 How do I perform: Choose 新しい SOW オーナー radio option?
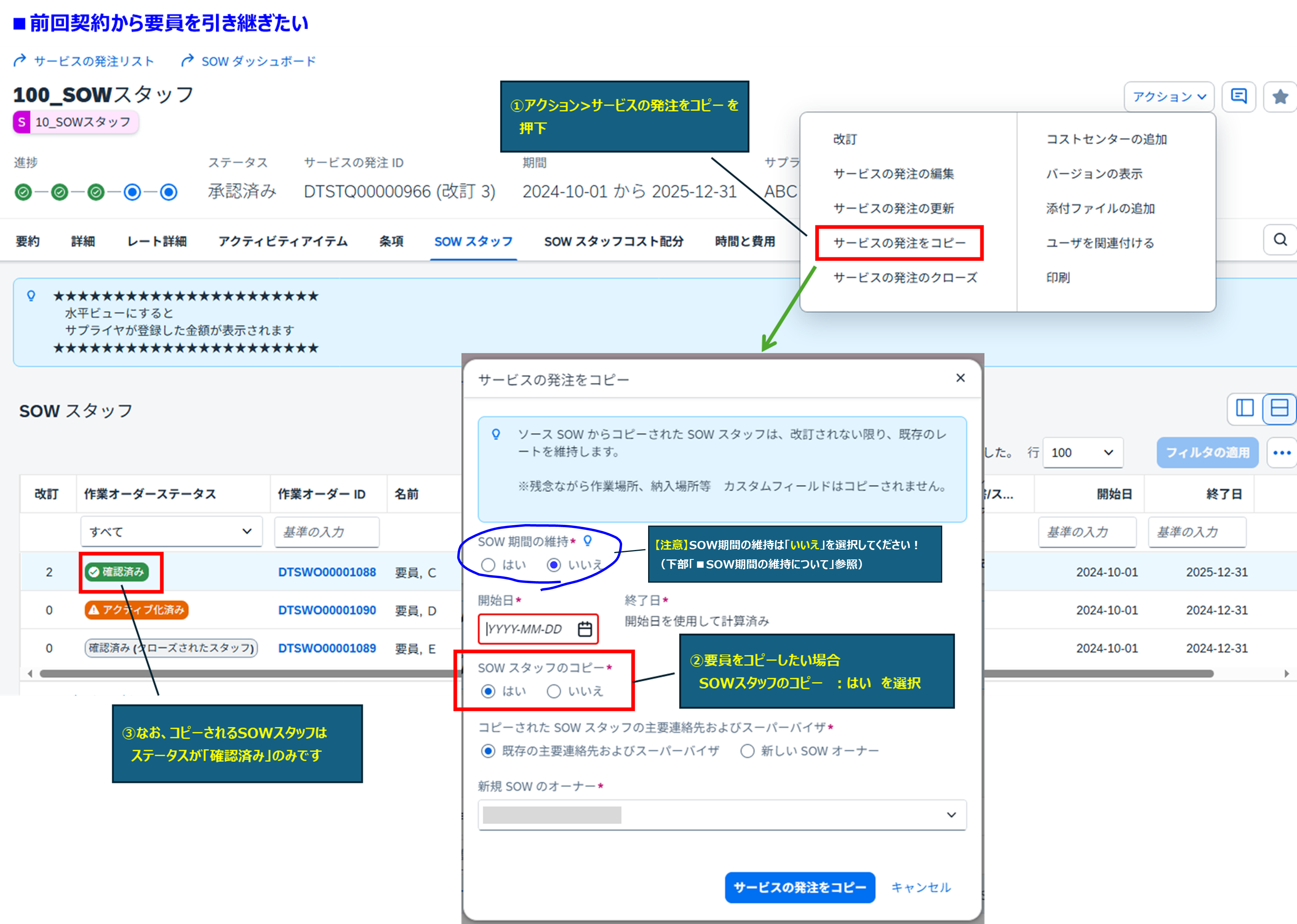point(747,750)
